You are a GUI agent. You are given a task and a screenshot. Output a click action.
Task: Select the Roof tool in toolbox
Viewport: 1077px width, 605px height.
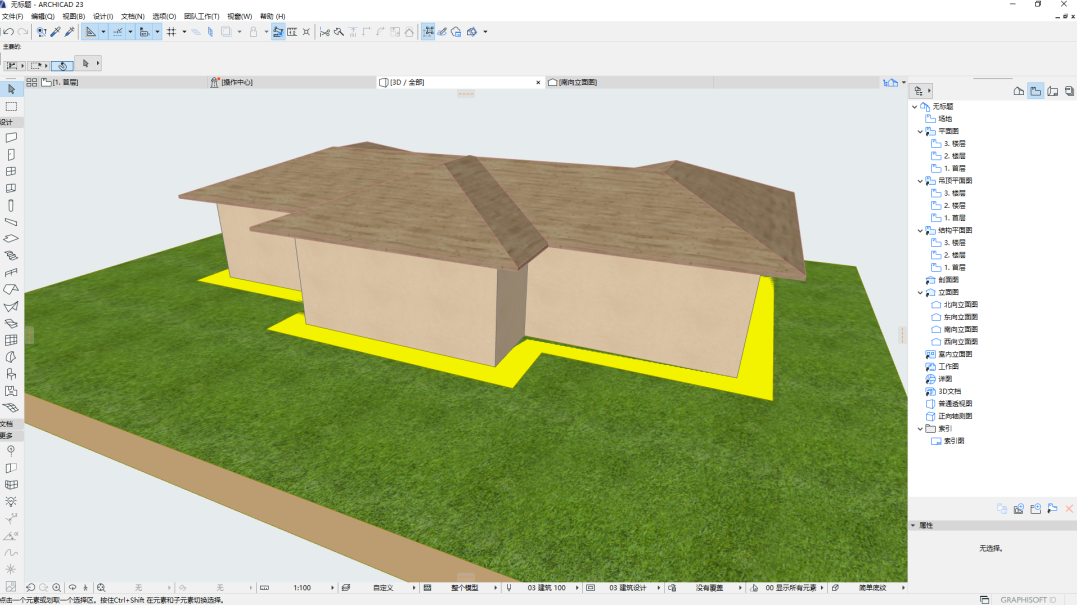(11, 289)
